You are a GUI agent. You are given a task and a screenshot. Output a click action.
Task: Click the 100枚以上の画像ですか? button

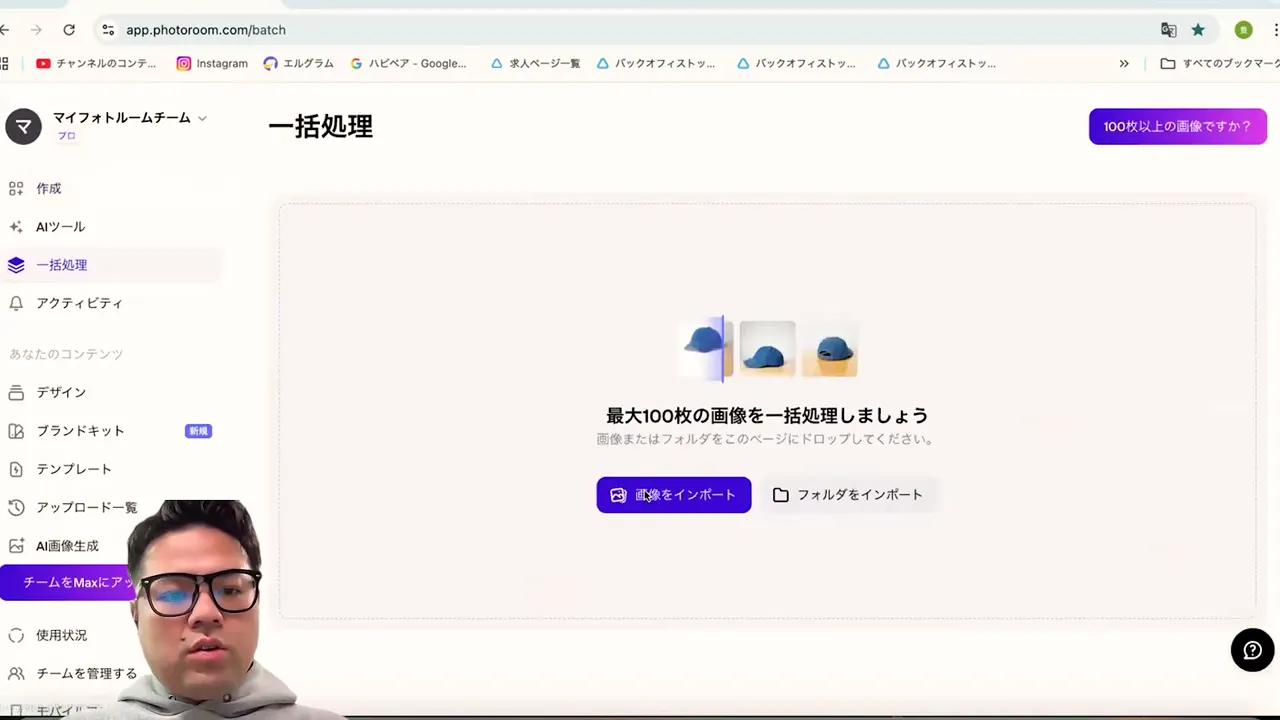click(1177, 126)
